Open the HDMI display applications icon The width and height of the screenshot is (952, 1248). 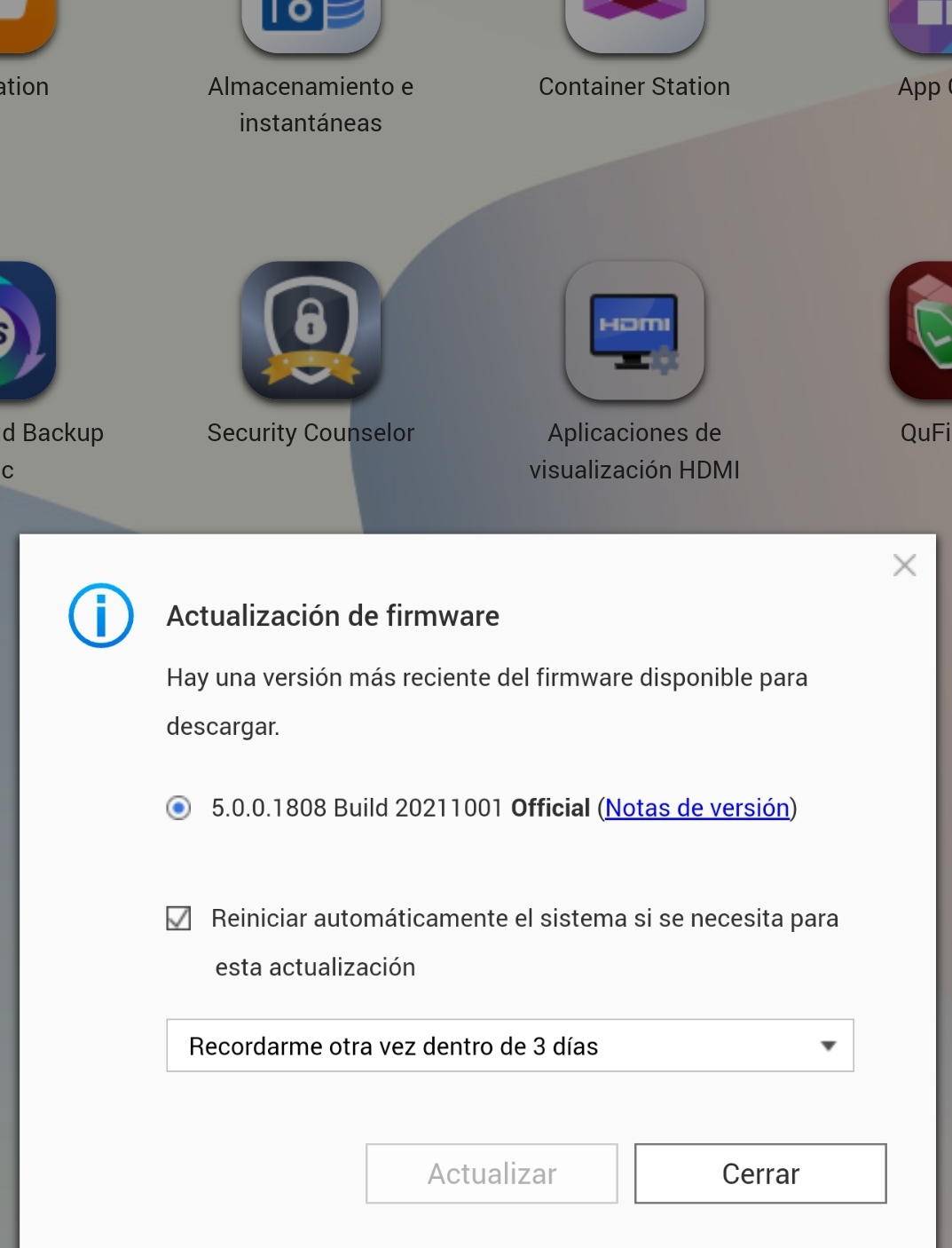(634, 330)
